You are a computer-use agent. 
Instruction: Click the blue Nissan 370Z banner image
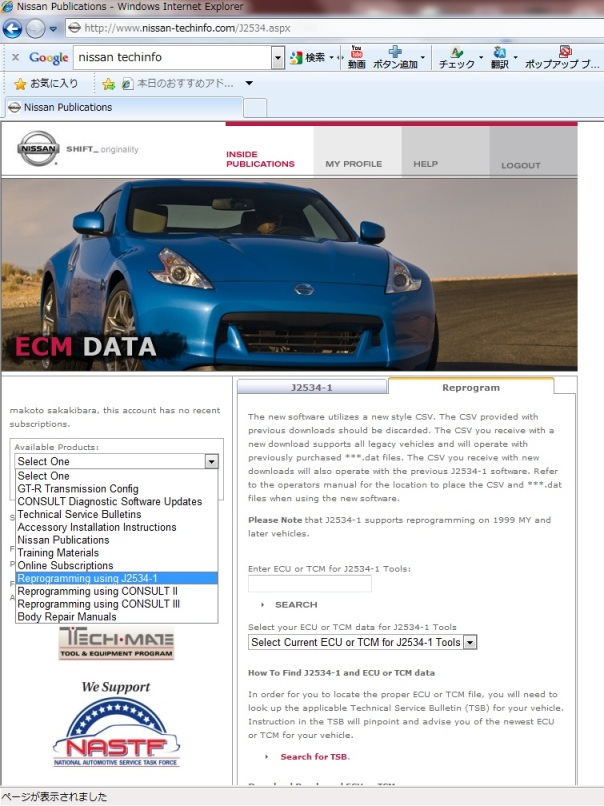click(289, 274)
